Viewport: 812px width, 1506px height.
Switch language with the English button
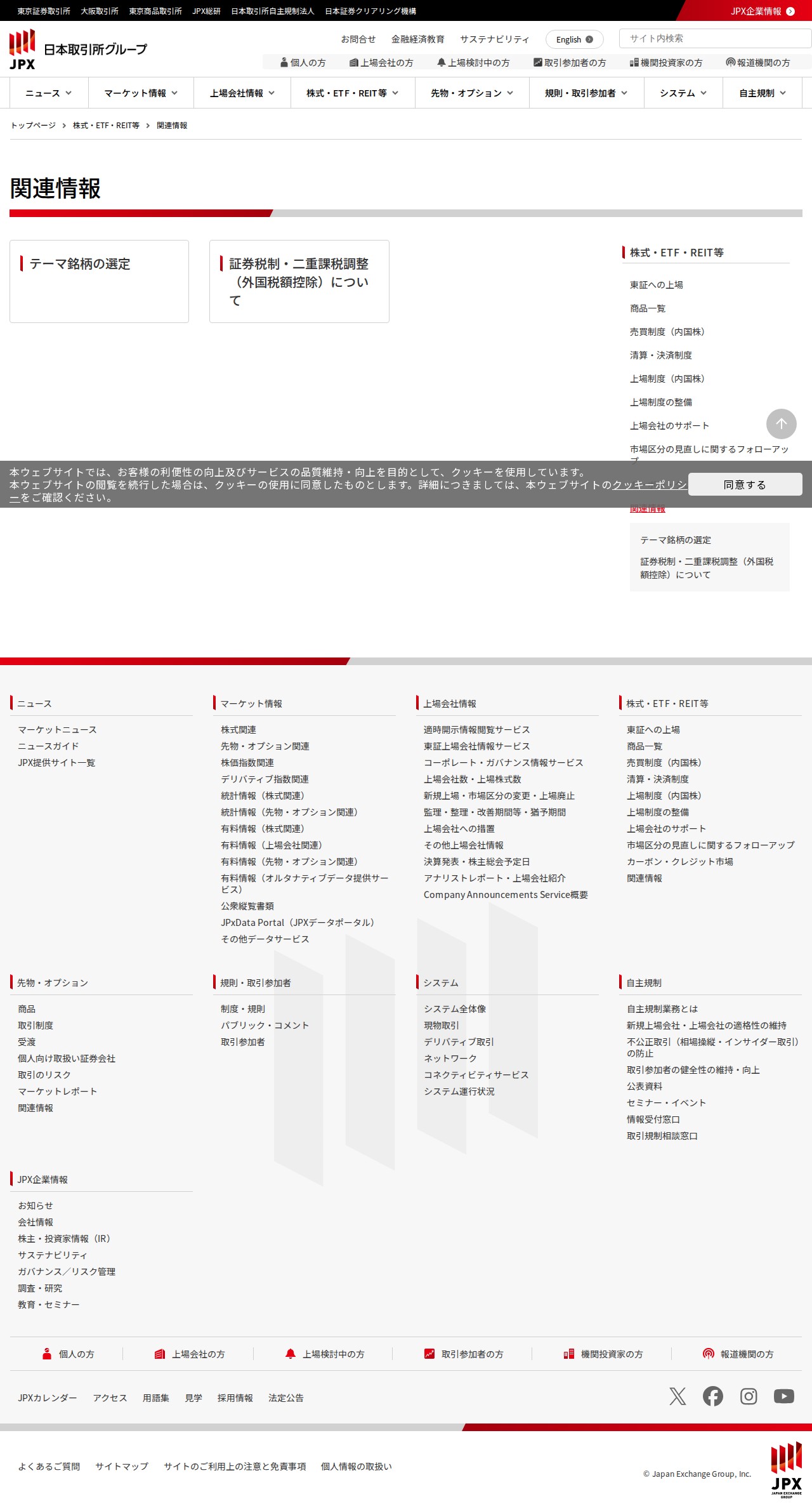point(575,39)
